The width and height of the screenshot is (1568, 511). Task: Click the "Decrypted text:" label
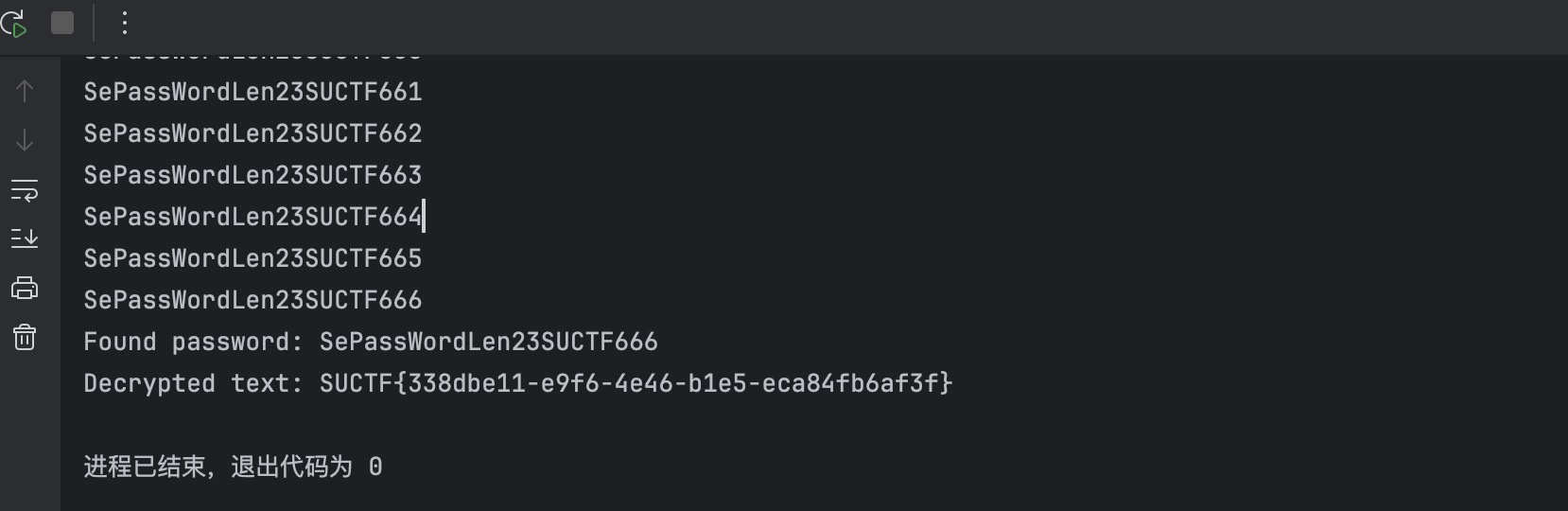[x=149, y=383]
